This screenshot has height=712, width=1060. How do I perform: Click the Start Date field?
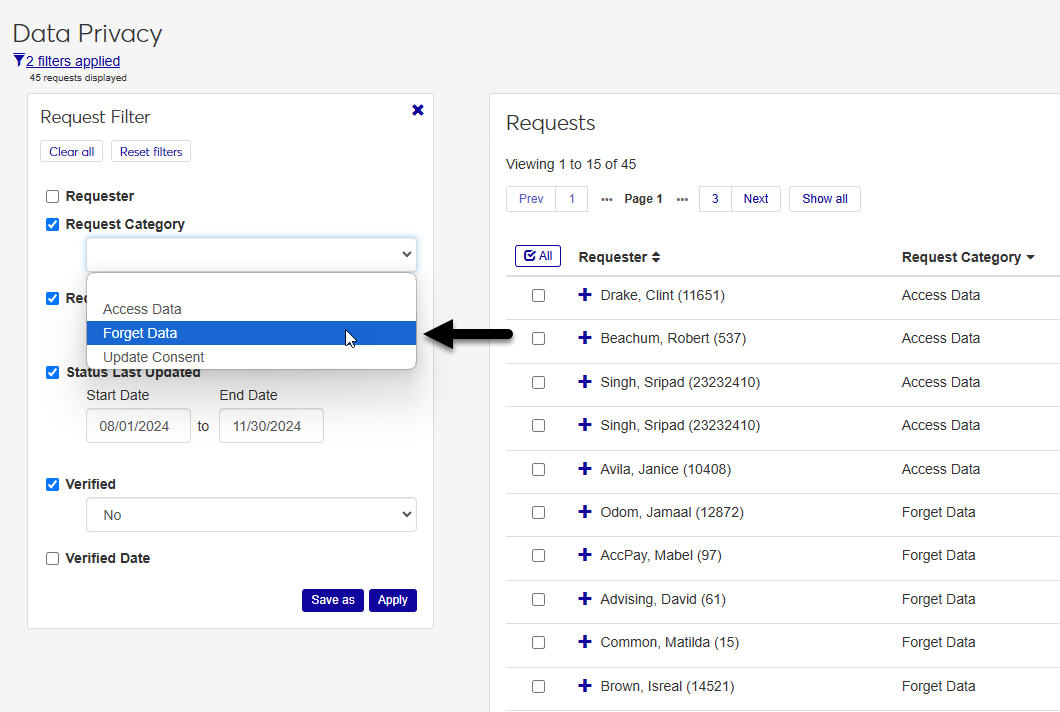pos(138,426)
